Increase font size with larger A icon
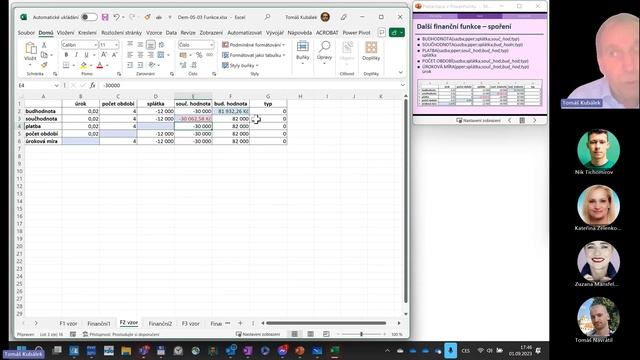The height and width of the screenshot is (360, 640). click(x=104, y=55)
